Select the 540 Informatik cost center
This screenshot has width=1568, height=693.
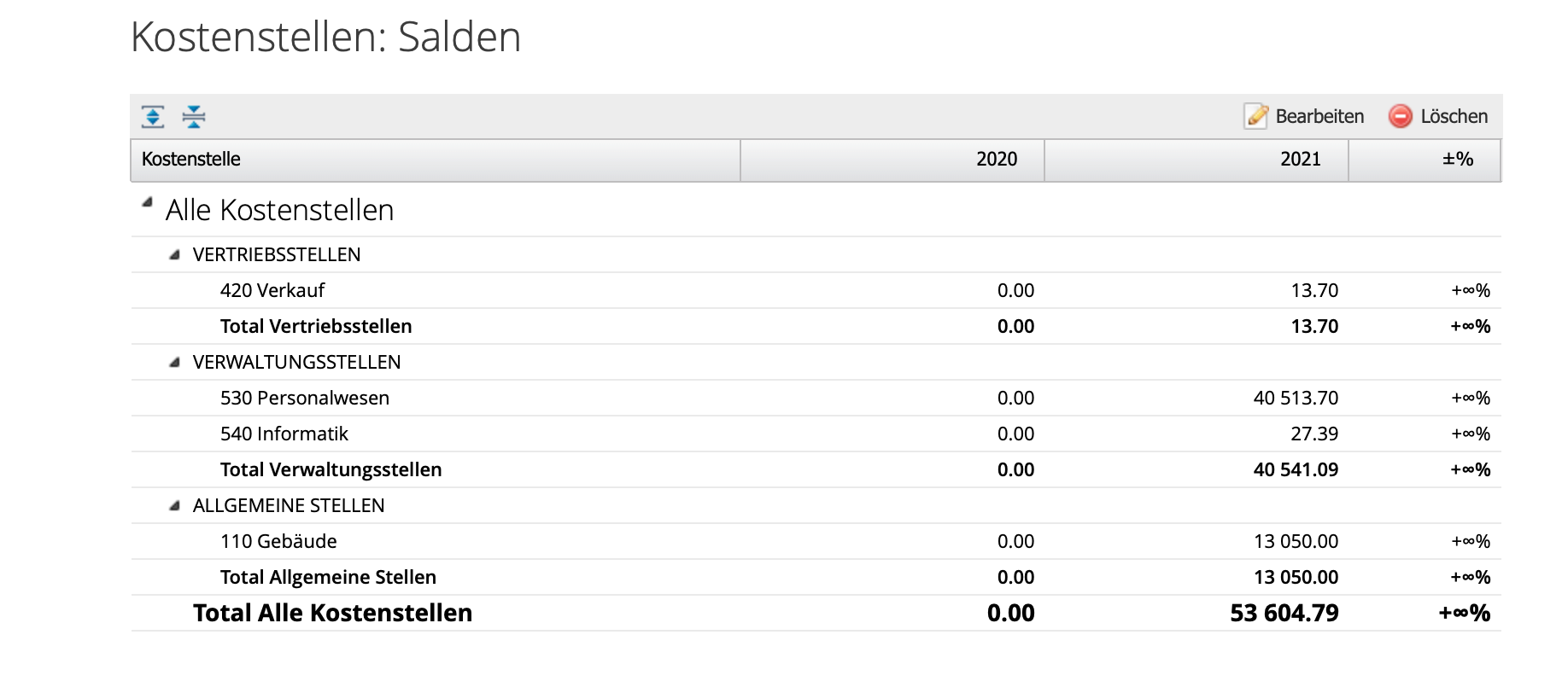coord(284,434)
